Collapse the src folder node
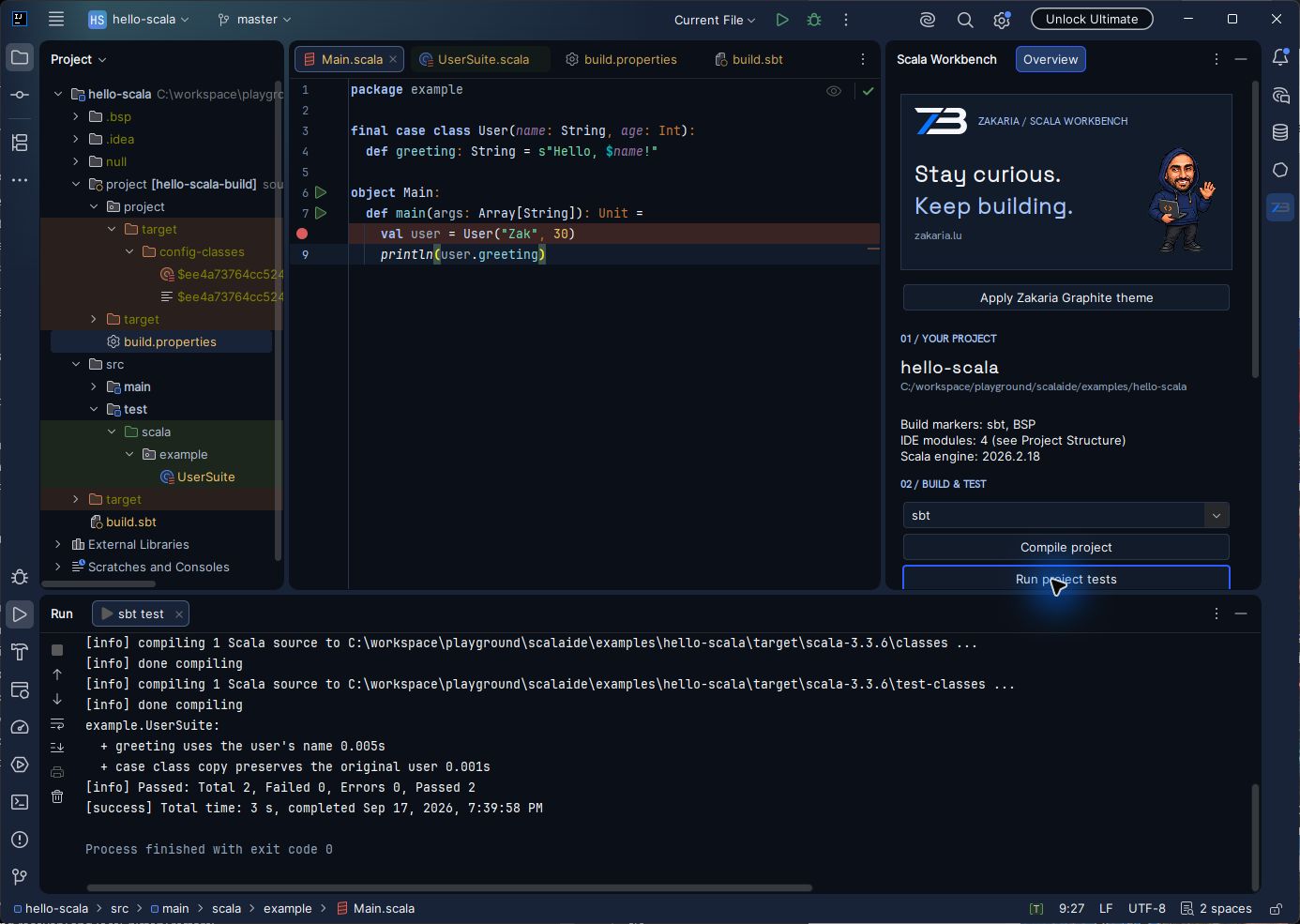Image resolution: width=1300 pixels, height=924 pixels. (76, 364)
